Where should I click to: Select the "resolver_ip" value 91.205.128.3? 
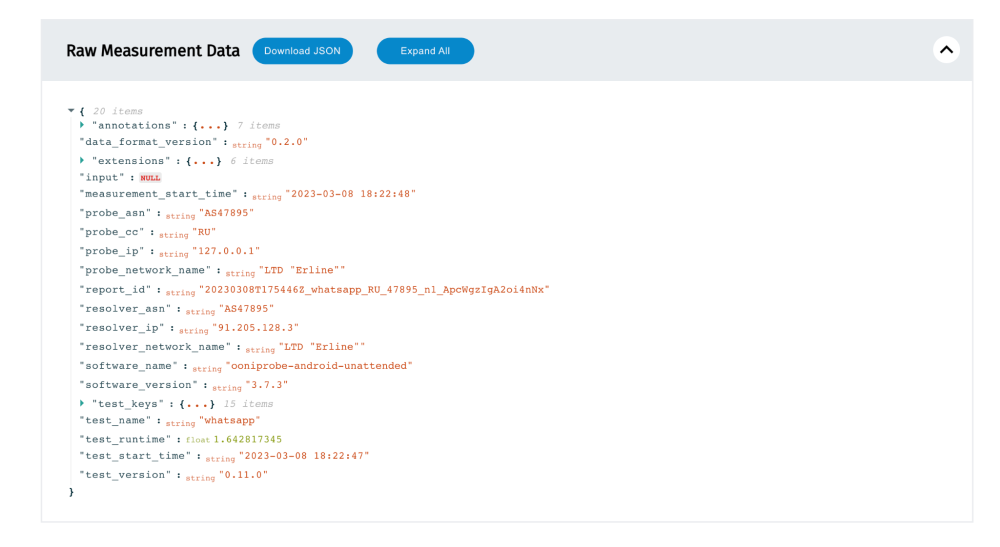tap(255, 328)
